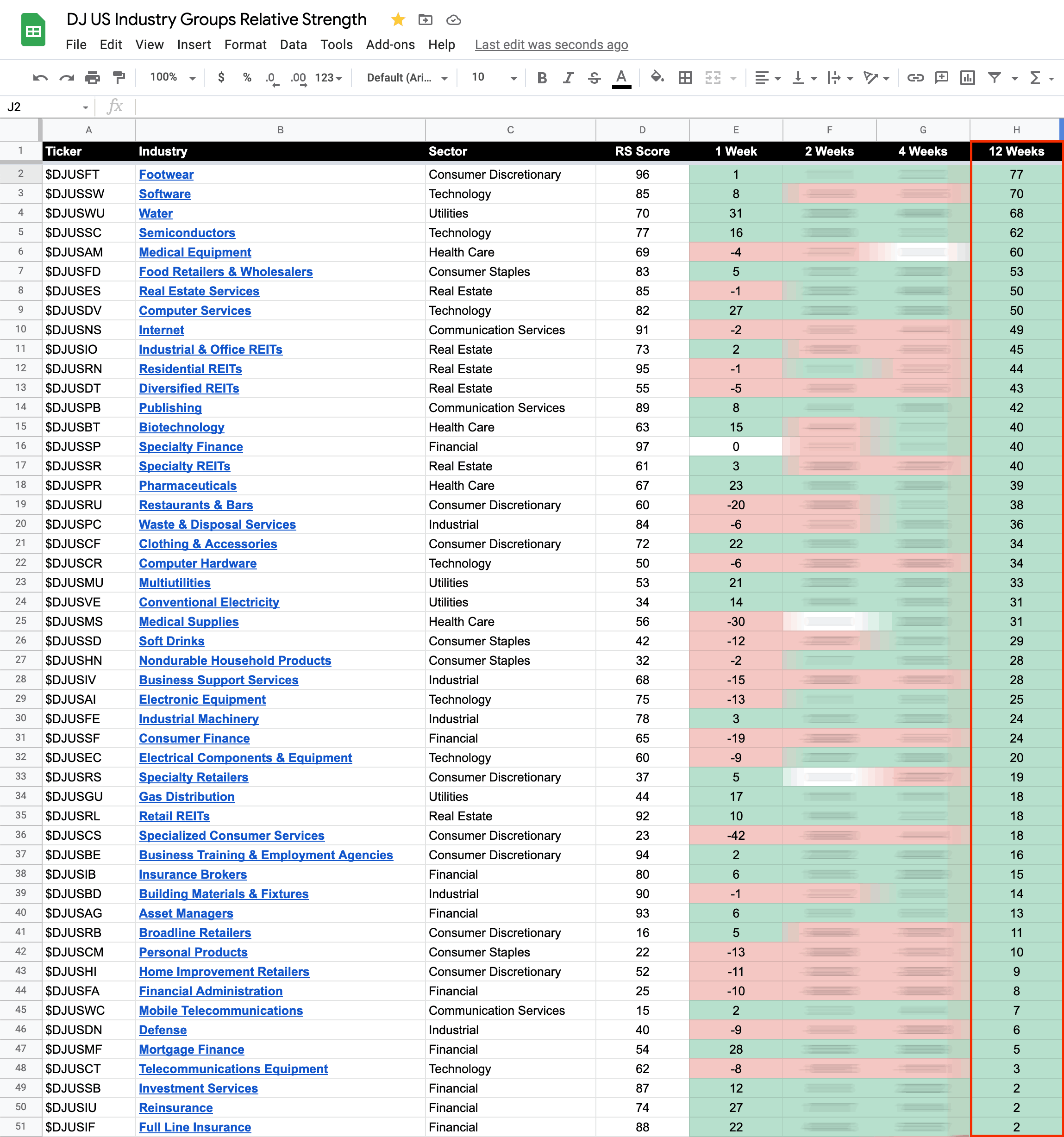View cloud save status icon
This screenshot has height=1137, width=1064.
point(454,20)
